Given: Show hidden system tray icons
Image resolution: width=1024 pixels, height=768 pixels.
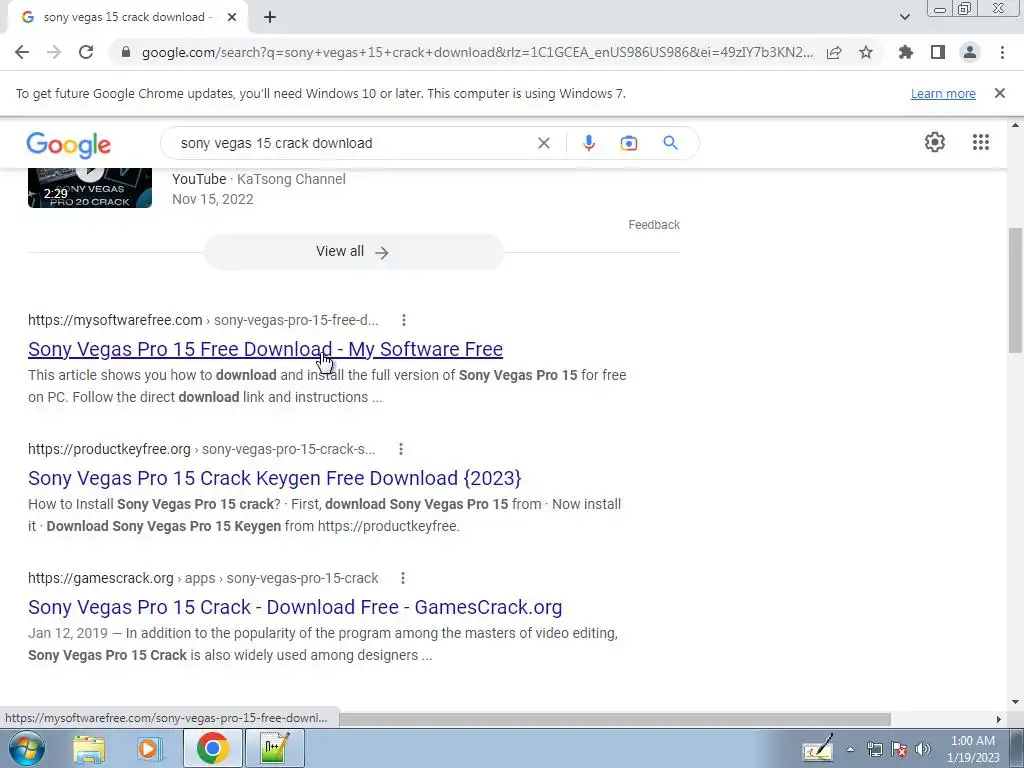Looking at the screenshot, I should coord(850,749).
